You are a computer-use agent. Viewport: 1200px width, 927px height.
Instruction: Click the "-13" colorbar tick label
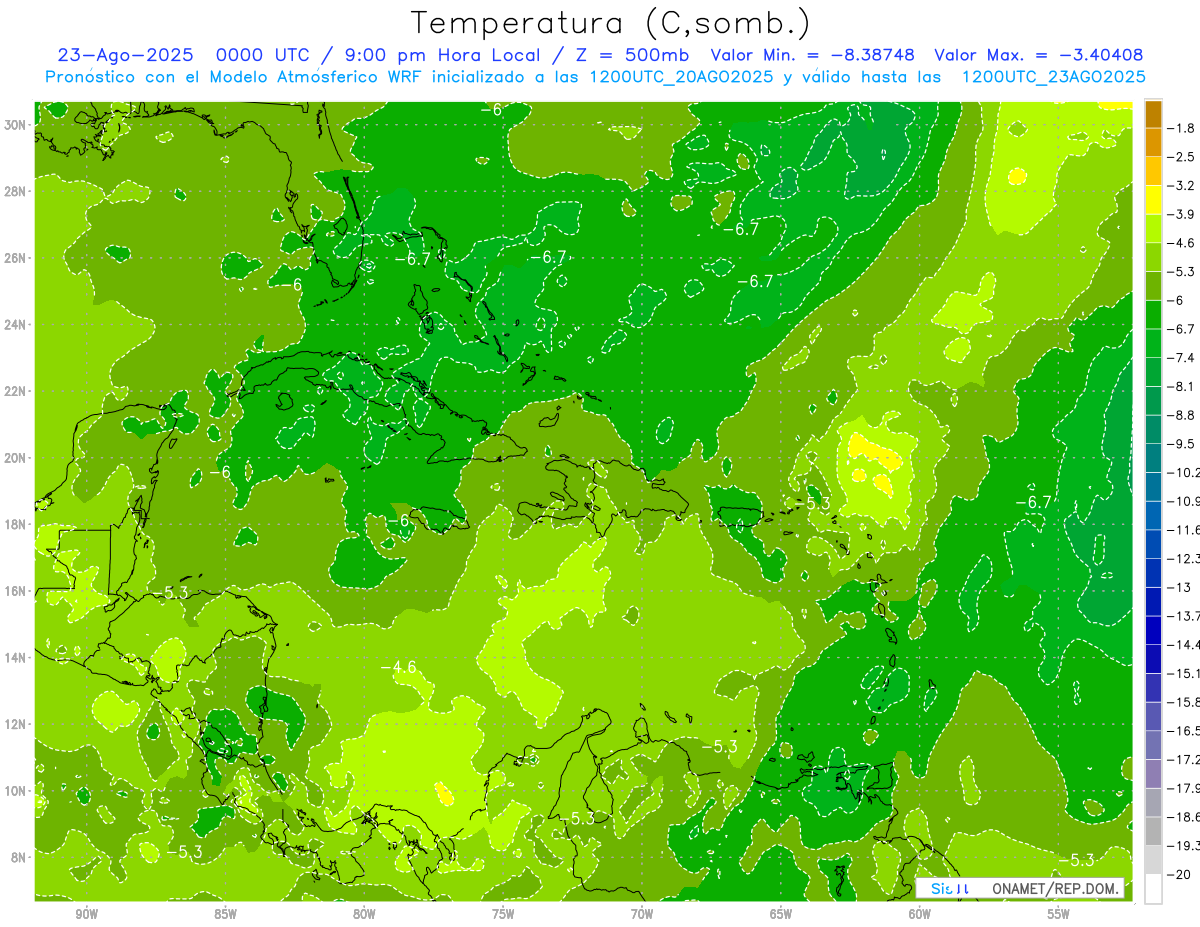tap(1178, 586)
